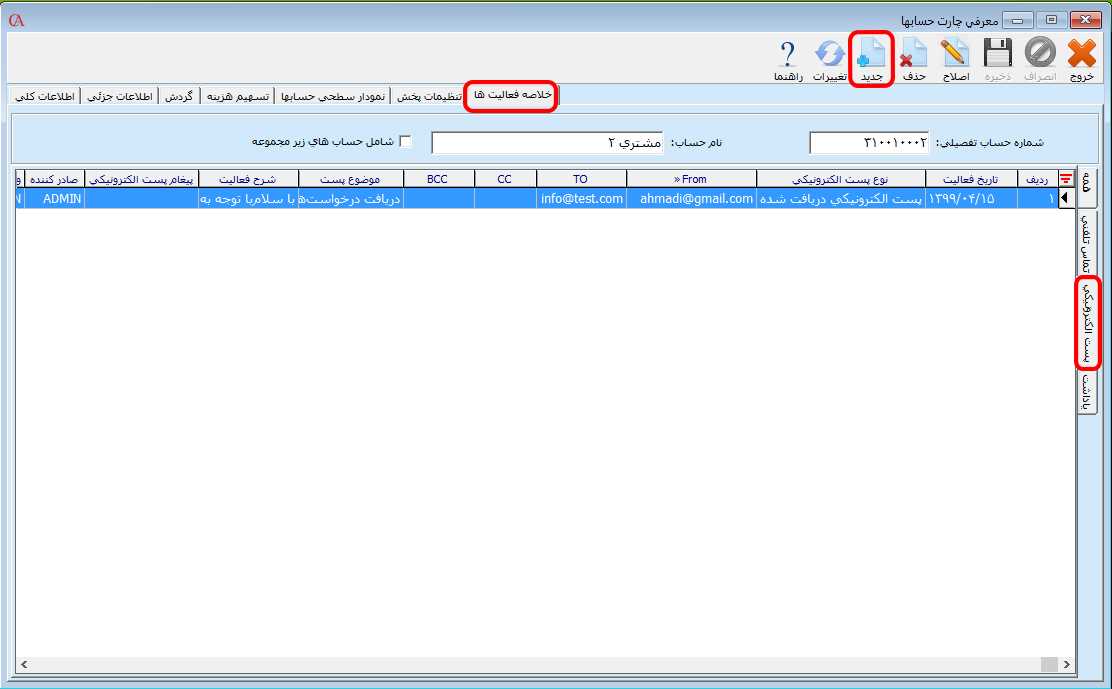Click the نام حساب text field

(x=546, y=143)
